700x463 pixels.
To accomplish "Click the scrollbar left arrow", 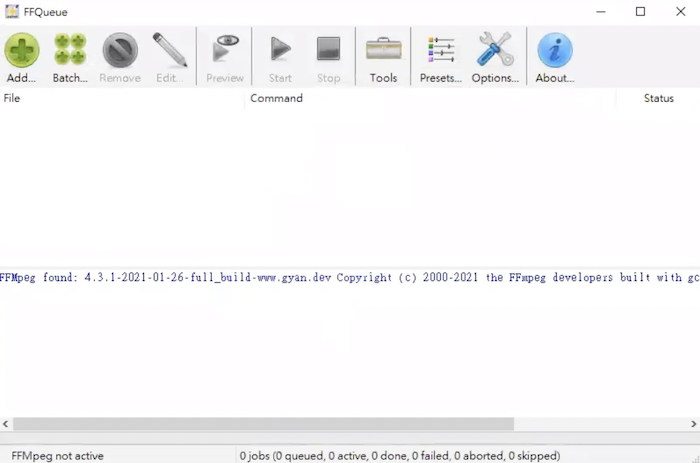I will coord(5,424).
